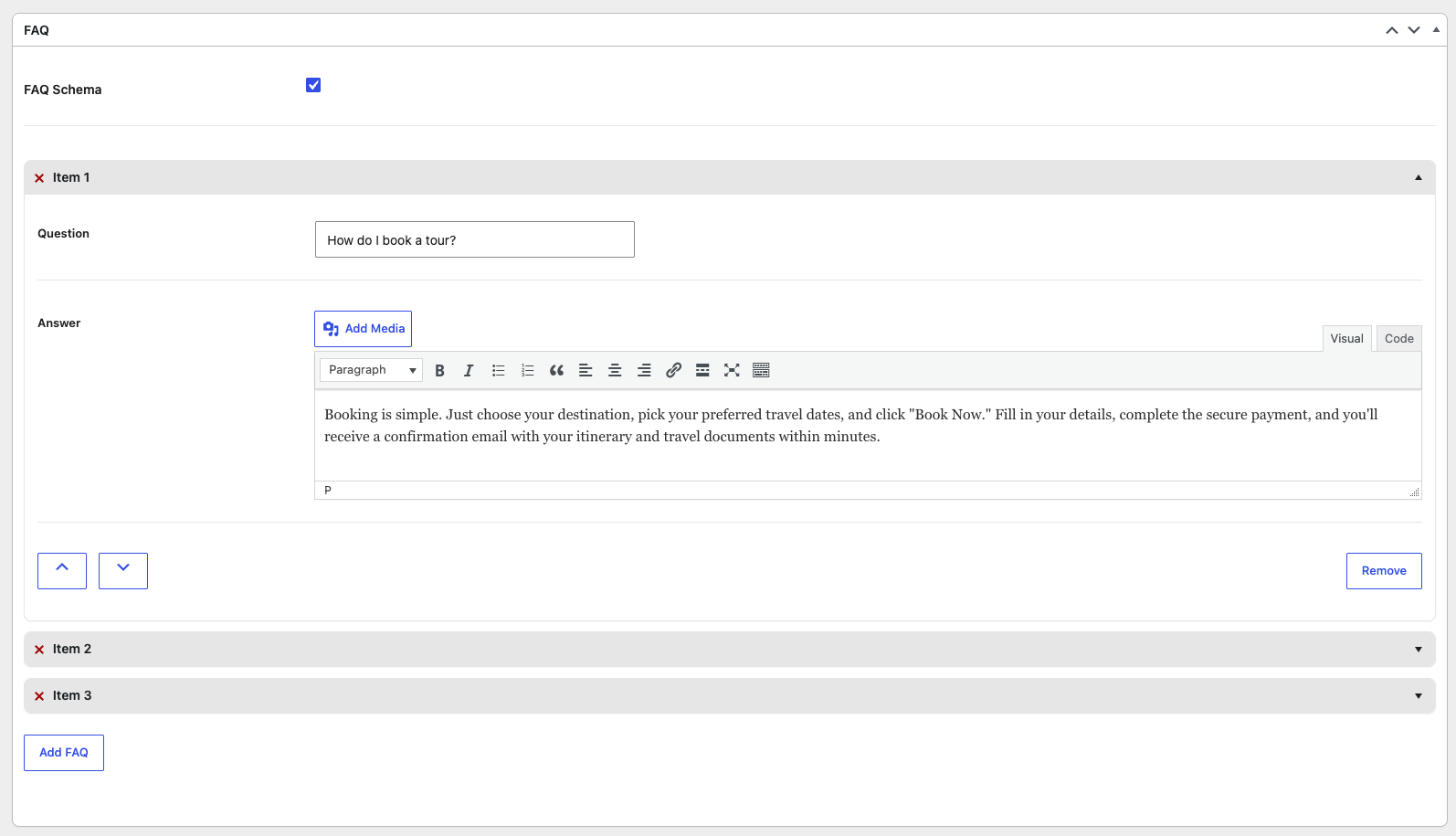
Task: Open the Paragraph format dropdown
Action: [371, 370]
